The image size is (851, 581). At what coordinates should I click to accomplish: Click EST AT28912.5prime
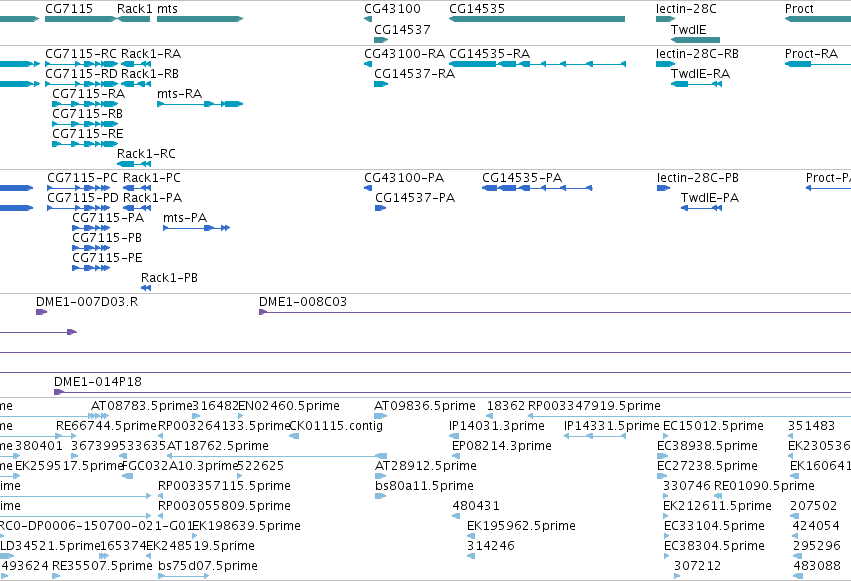click(x=426, y=467)
